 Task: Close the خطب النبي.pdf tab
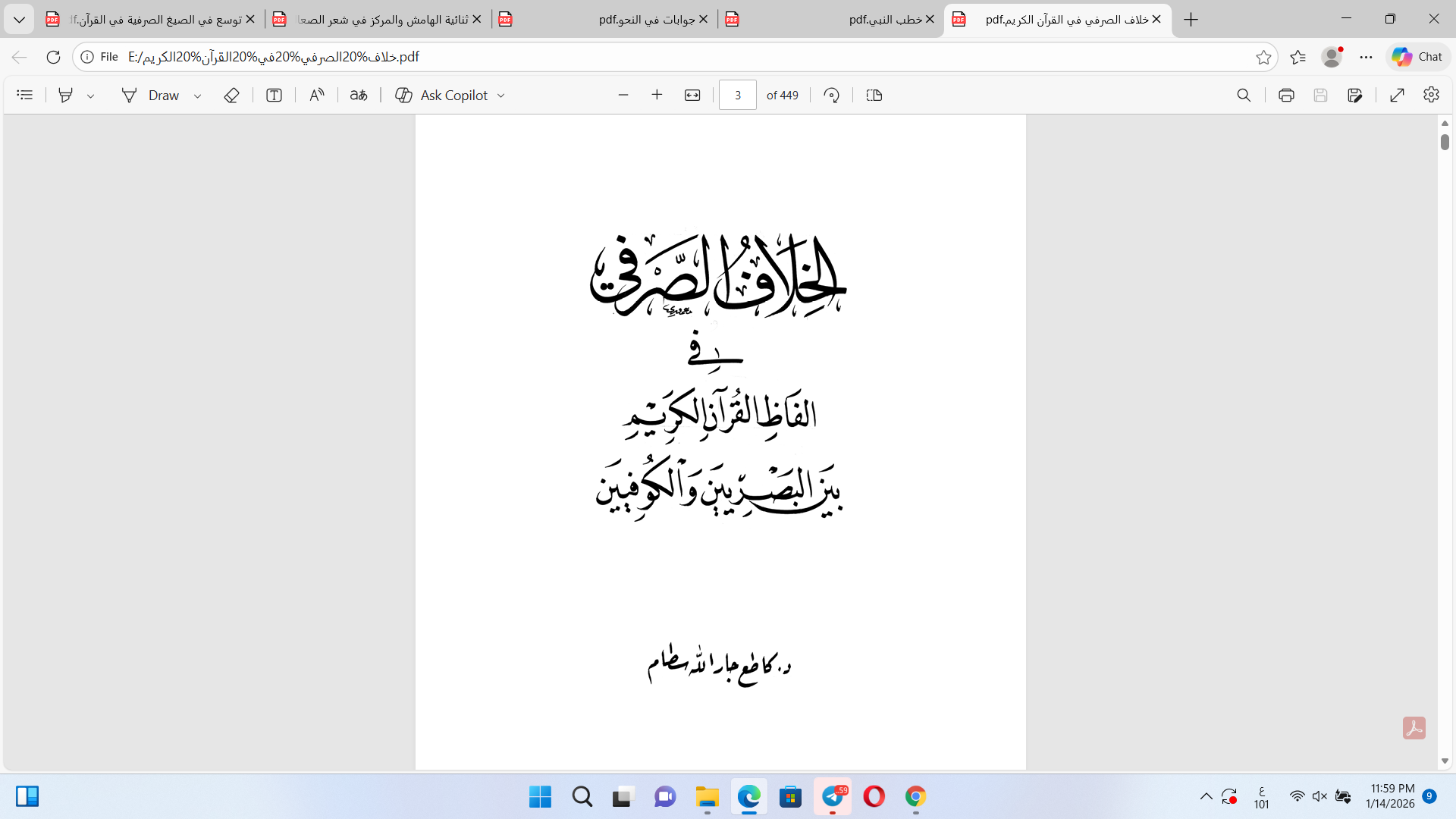930,20
